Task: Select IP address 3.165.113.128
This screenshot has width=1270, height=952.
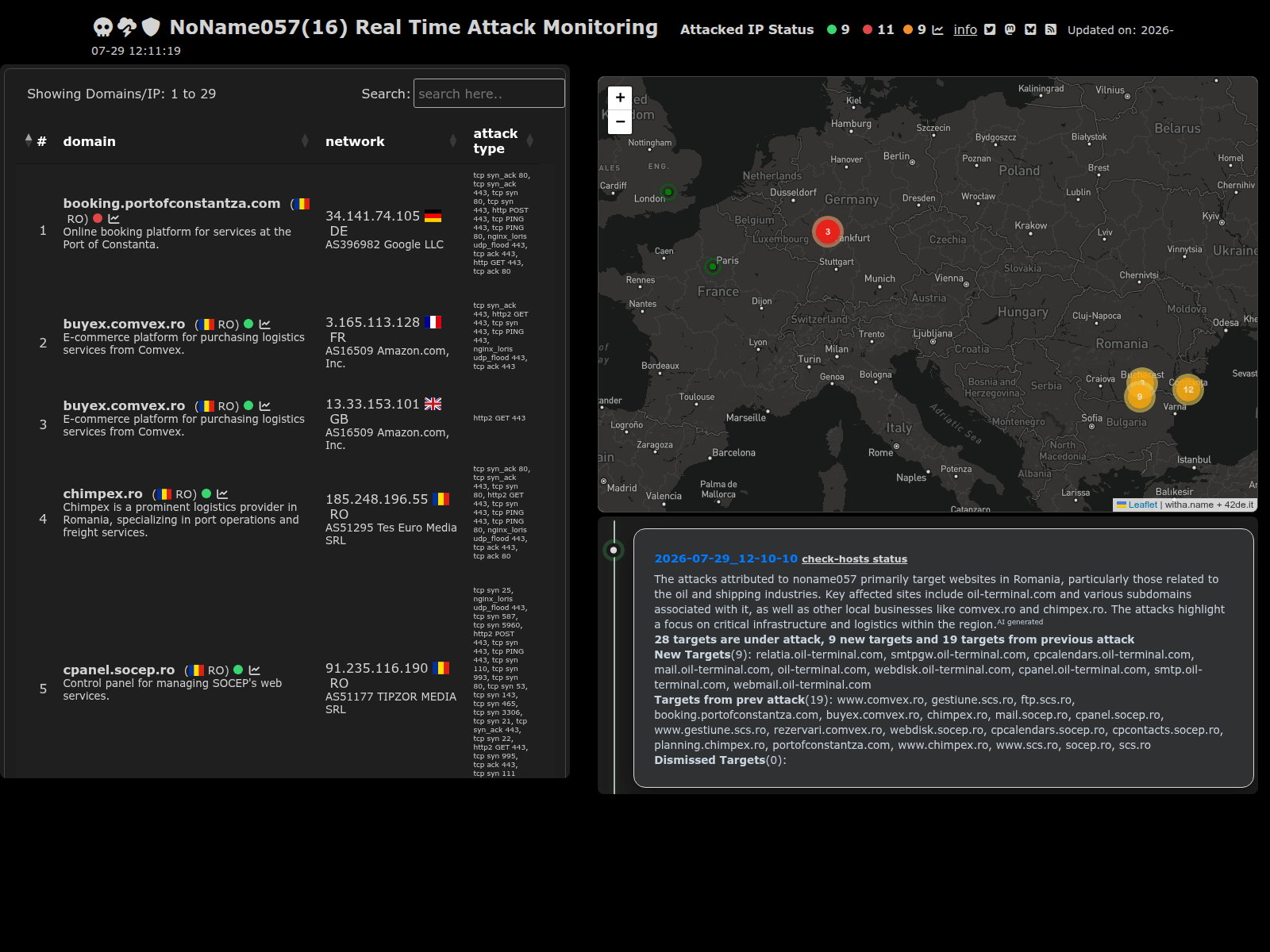Action: point(372,323)
